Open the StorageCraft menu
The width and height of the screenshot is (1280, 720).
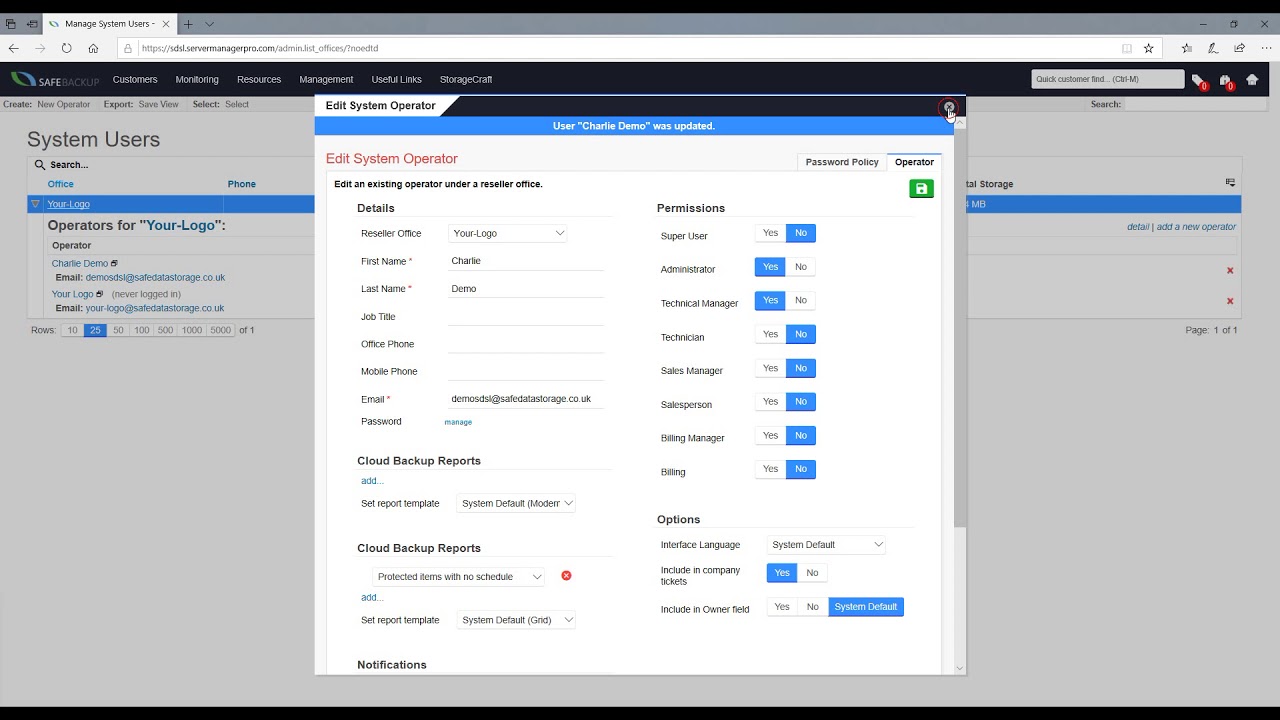click(x=466, y=79)
